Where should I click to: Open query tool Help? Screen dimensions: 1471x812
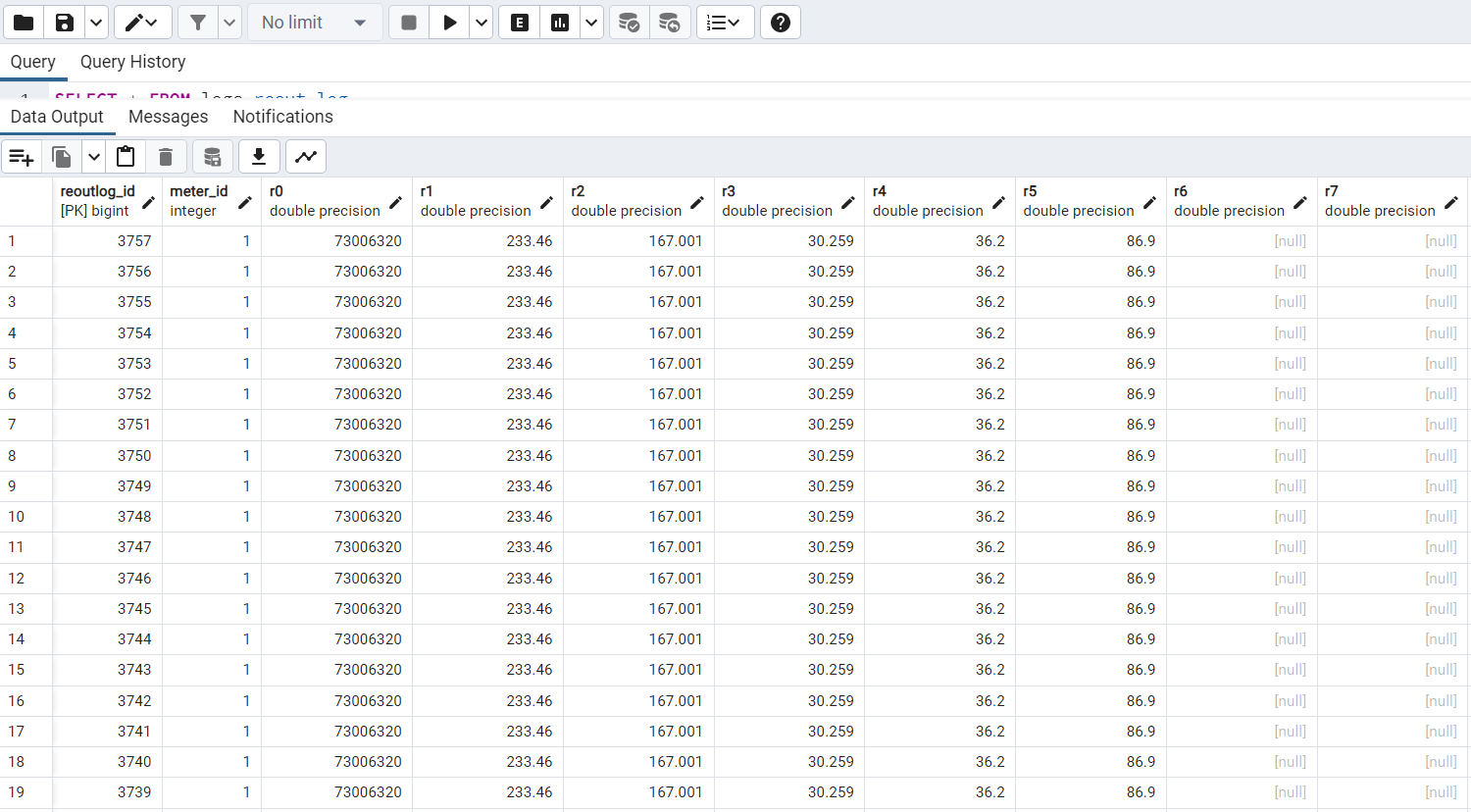(781, 23)
